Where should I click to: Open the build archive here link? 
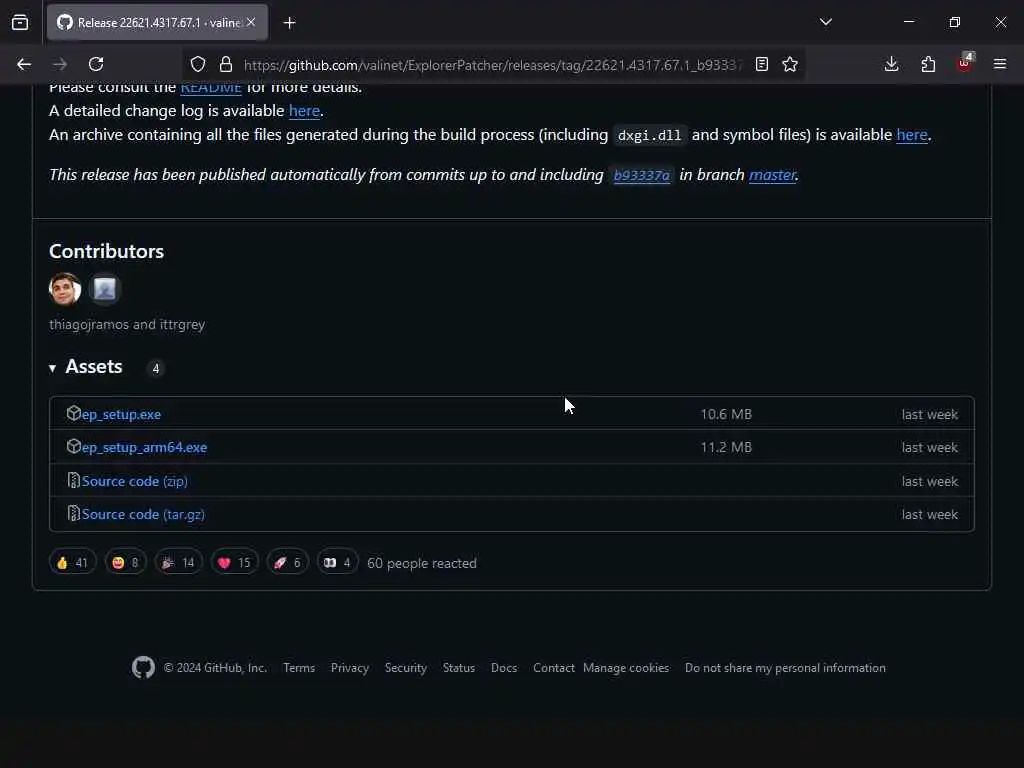(x=912, y=135)
